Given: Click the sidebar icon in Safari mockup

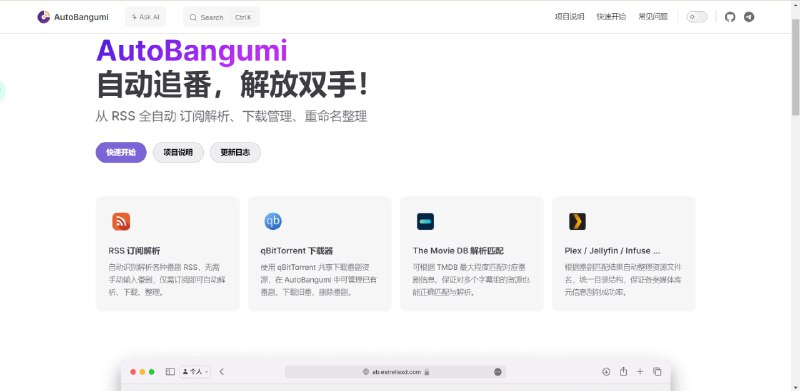Looking at the screenshot, I should pos(170,372).
